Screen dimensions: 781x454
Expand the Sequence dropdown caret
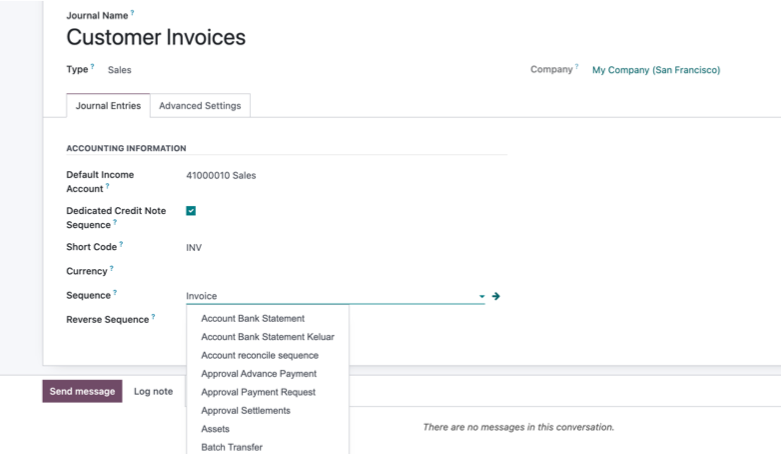click(481, 296)
